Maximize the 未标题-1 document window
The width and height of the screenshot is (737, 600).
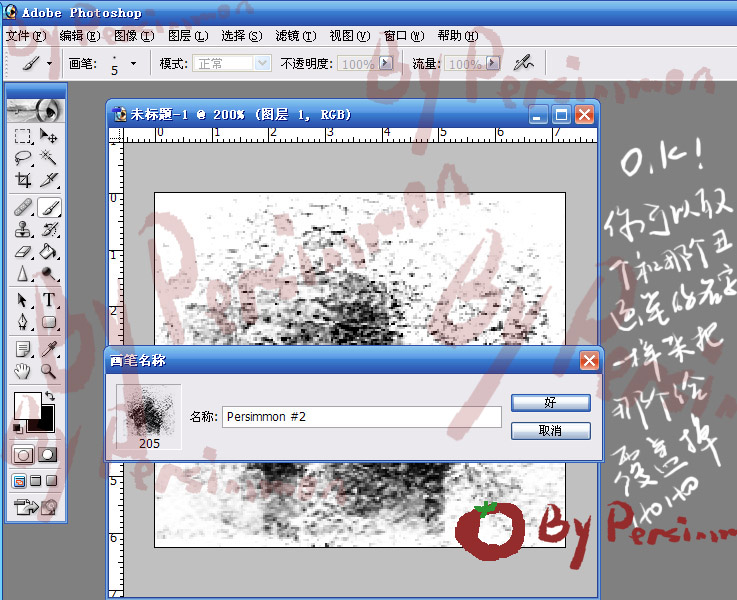point(561,115)
